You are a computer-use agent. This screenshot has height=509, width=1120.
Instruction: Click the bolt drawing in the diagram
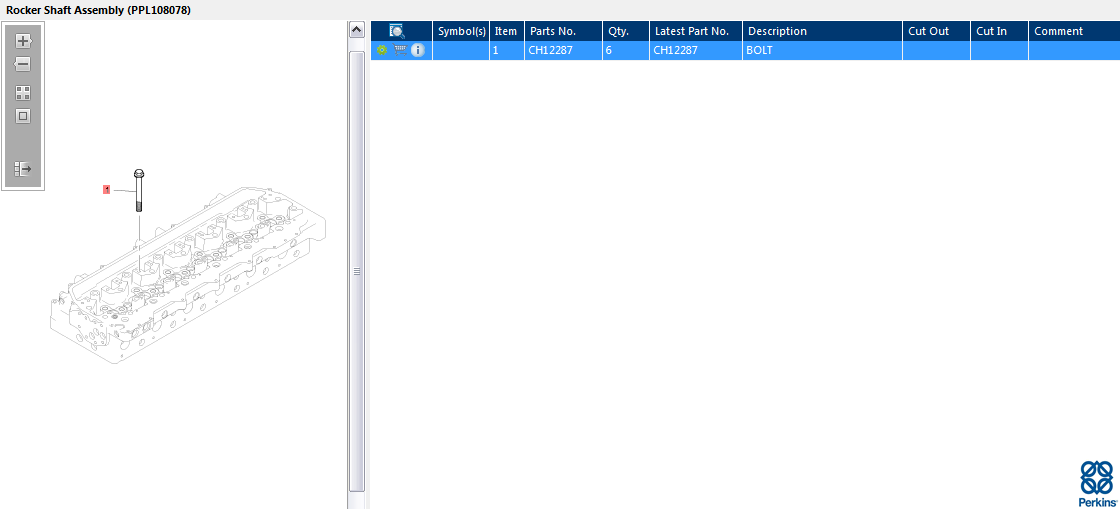click(139, 190)
